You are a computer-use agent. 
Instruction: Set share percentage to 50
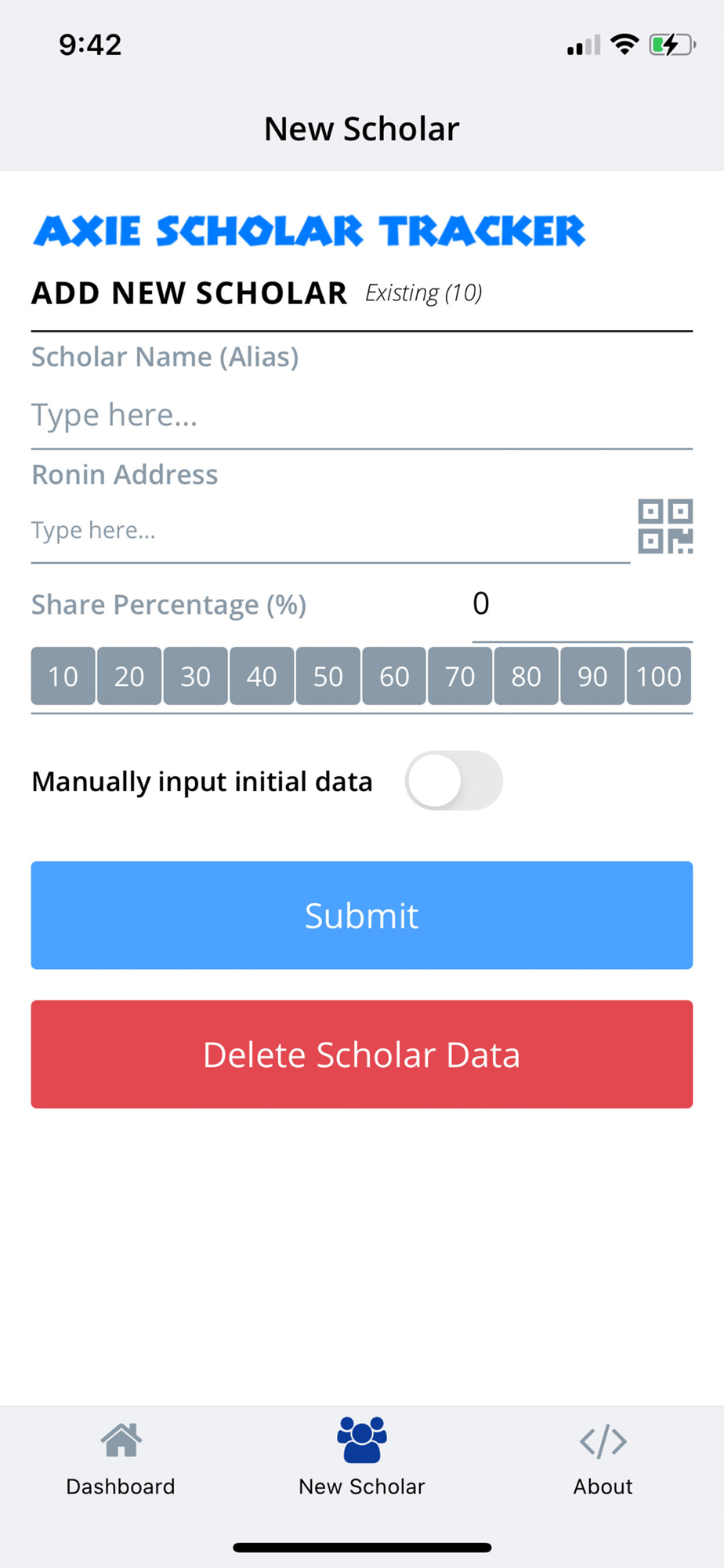328,676
